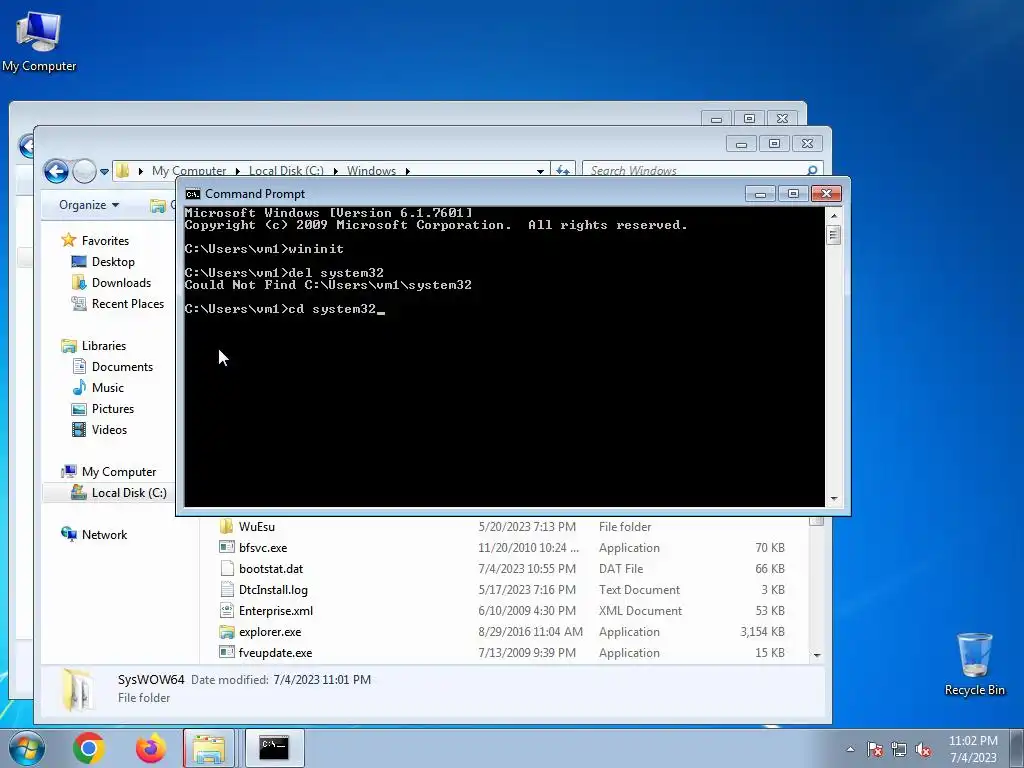Viewport: 1024px width, 768px height.
Task: Click the Command Prompt title bar icon
Action: click(x=193, y=193)
